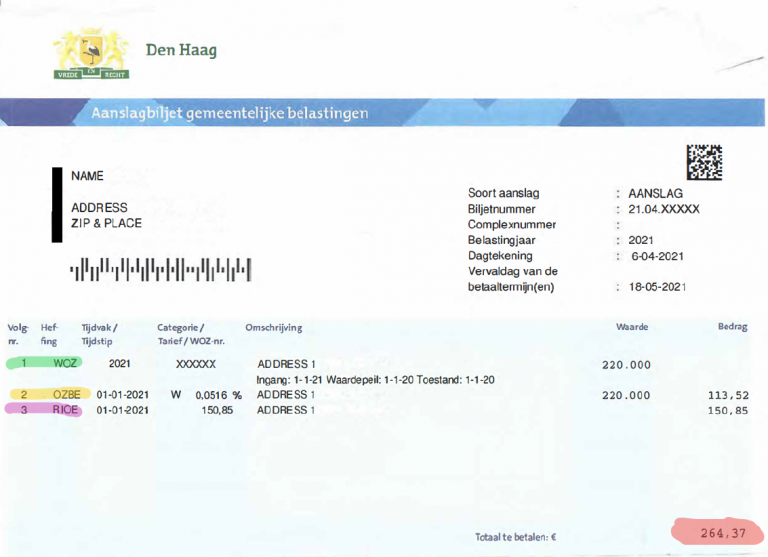Image resolution: width=768 pixels, height=557 pixels.
Task: Click the purple highlighted RIOE entry
Action: coord(44,410)
